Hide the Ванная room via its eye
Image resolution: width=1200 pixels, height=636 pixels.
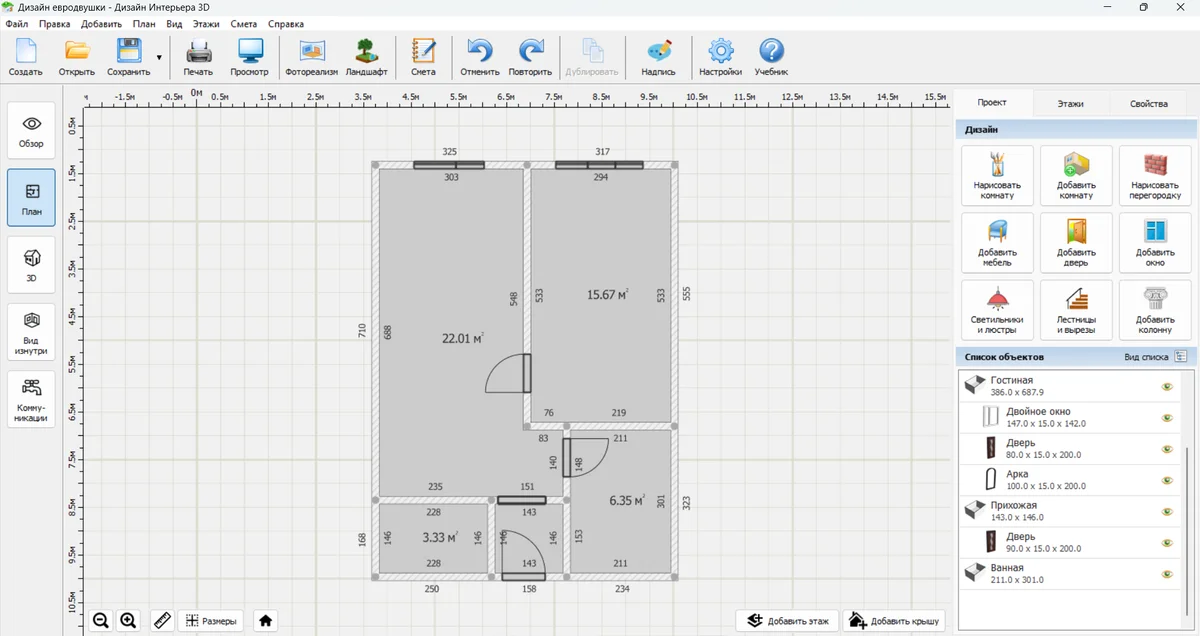(1166, 573)
